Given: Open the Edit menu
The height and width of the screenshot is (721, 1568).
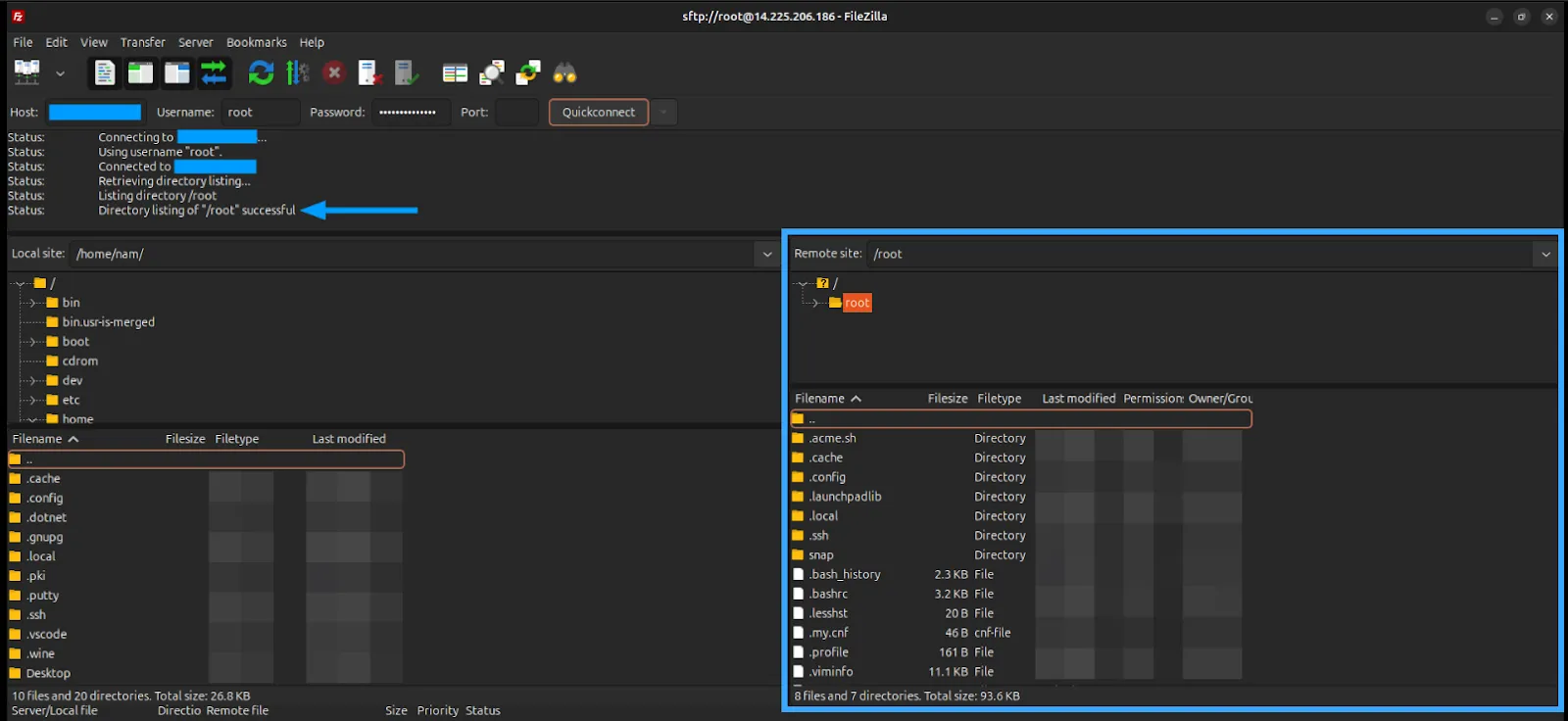Looking at the screenshot, I should (57, 42).
